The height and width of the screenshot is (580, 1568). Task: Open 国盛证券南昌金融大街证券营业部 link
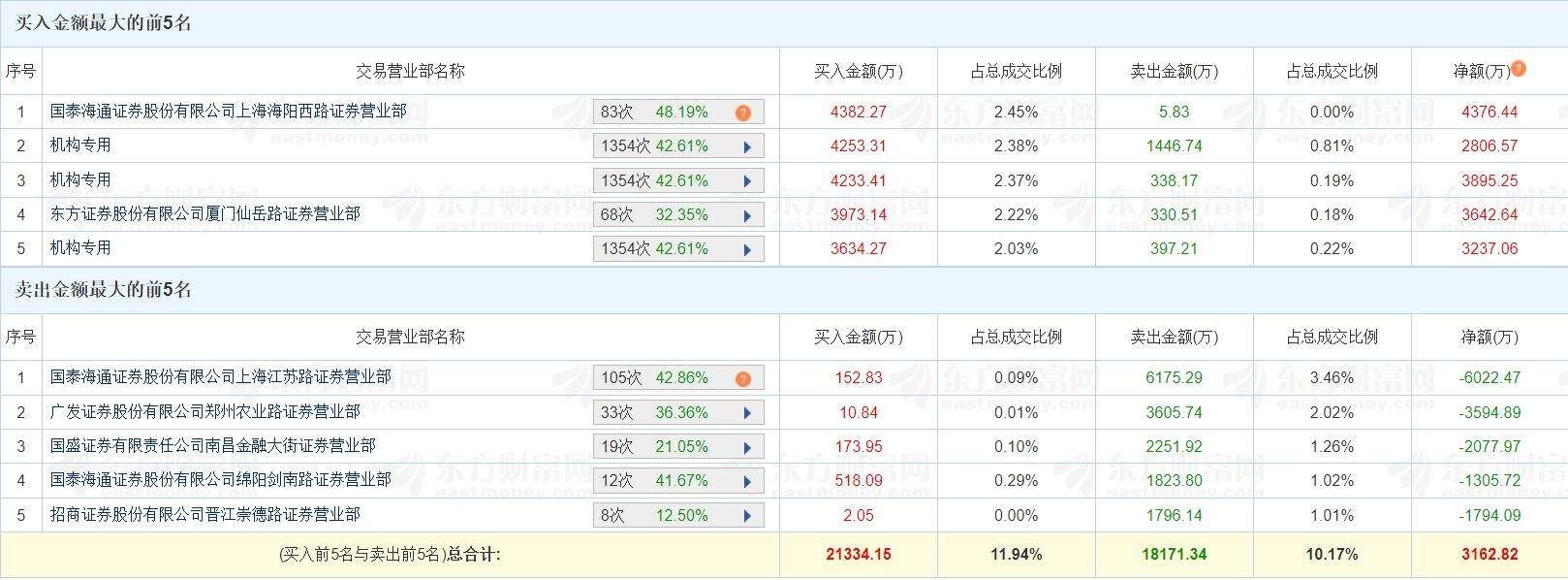tap(212, 446)
